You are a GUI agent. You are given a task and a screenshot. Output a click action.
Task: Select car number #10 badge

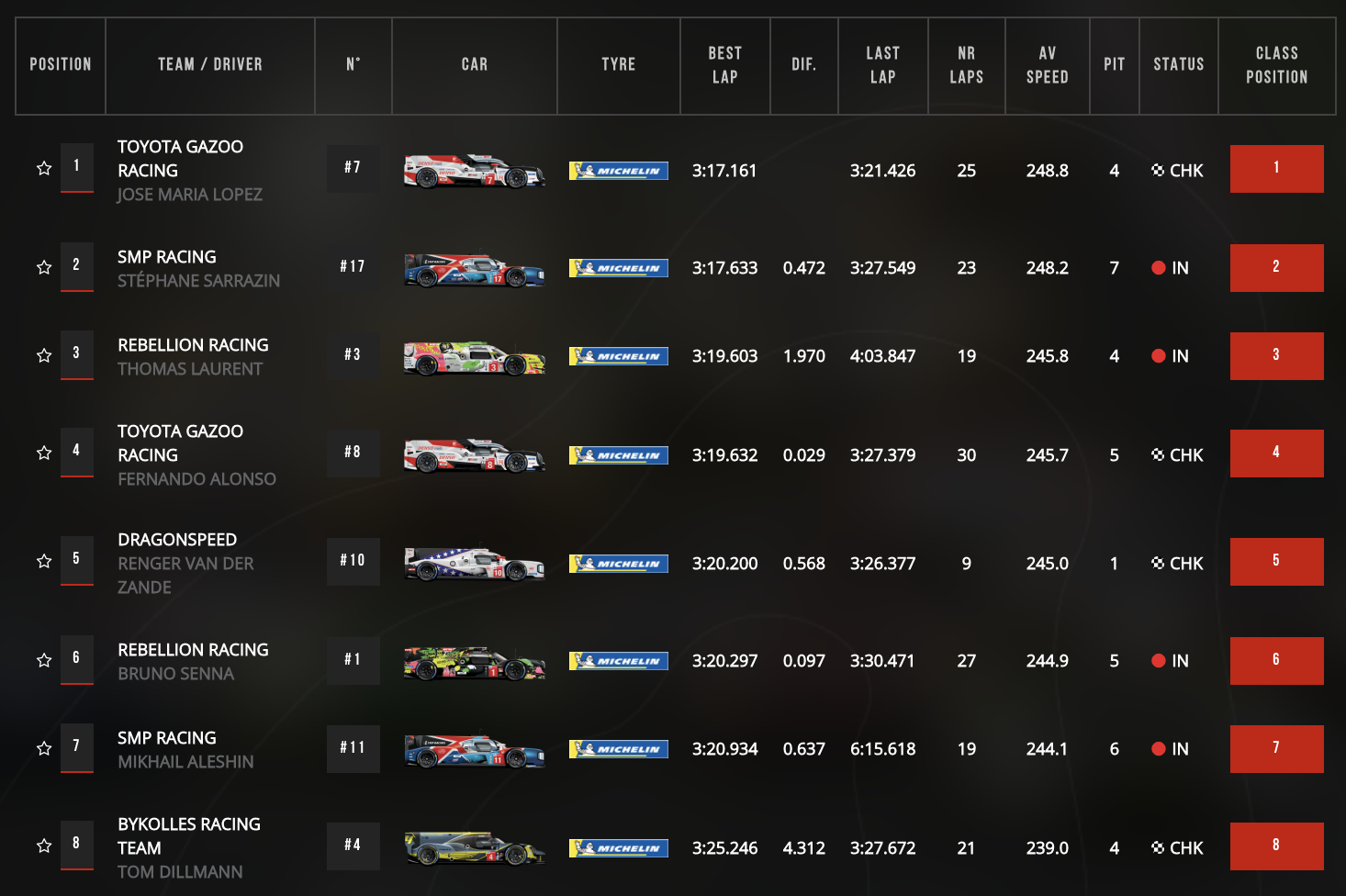point(353,562)
